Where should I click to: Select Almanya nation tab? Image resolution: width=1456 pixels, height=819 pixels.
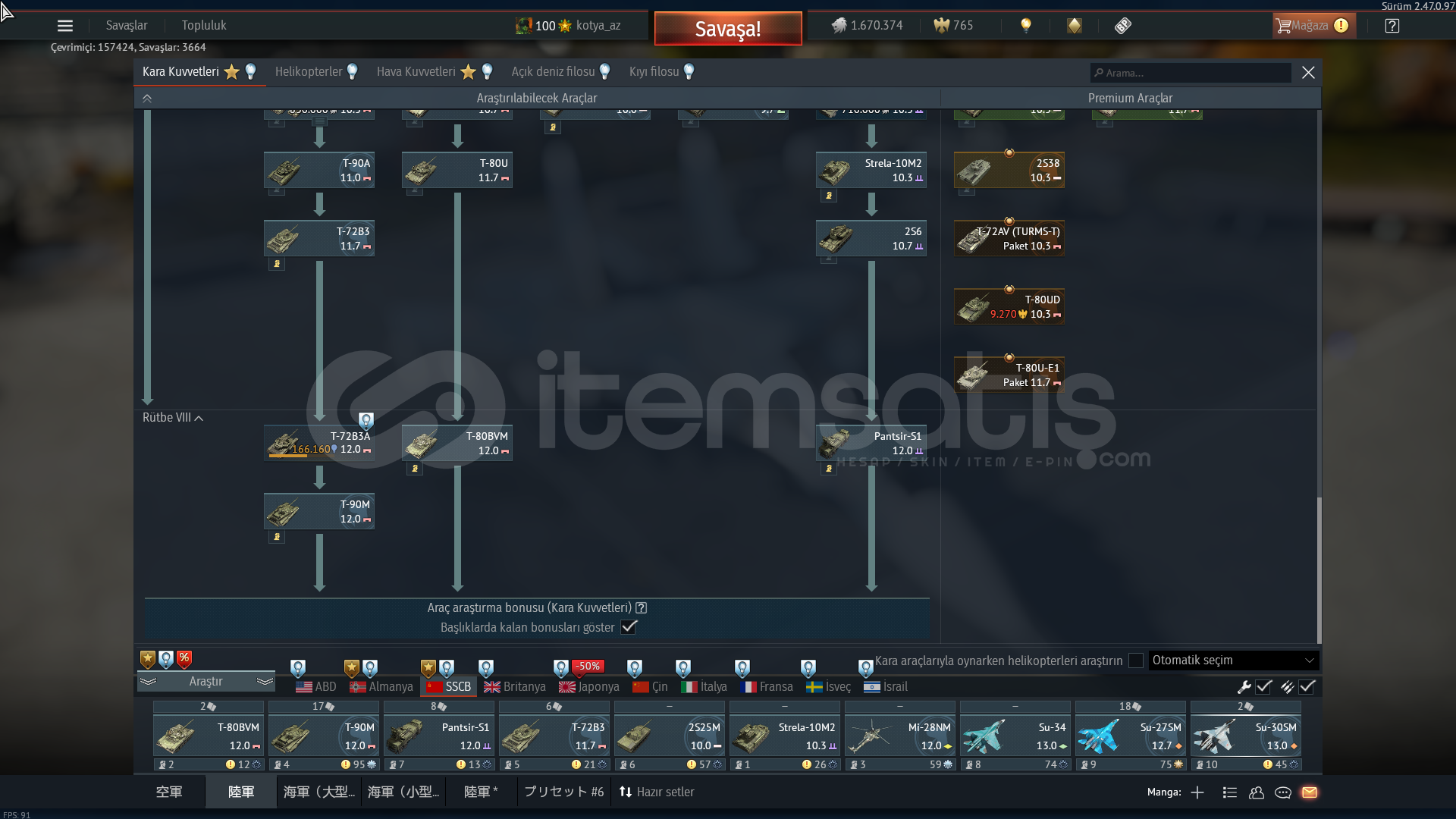pyautogui.click(x=381, y=686)
